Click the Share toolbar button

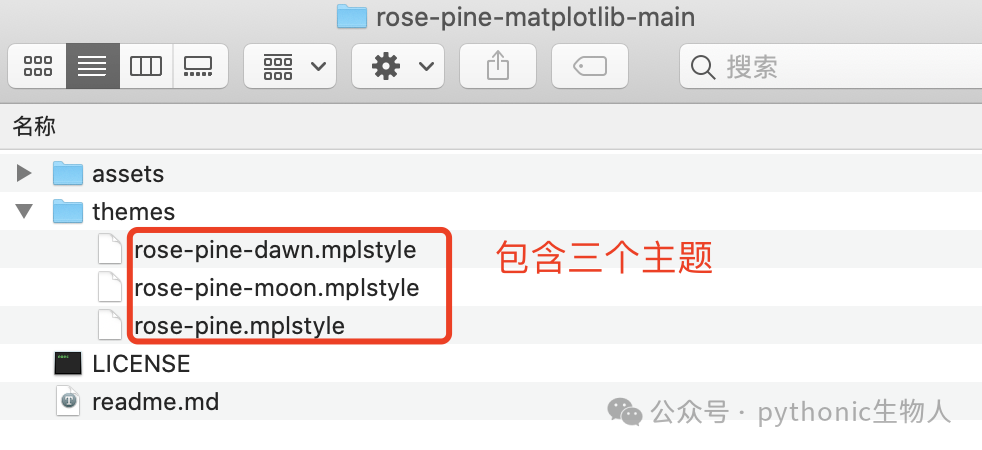[x=498, y=66]
